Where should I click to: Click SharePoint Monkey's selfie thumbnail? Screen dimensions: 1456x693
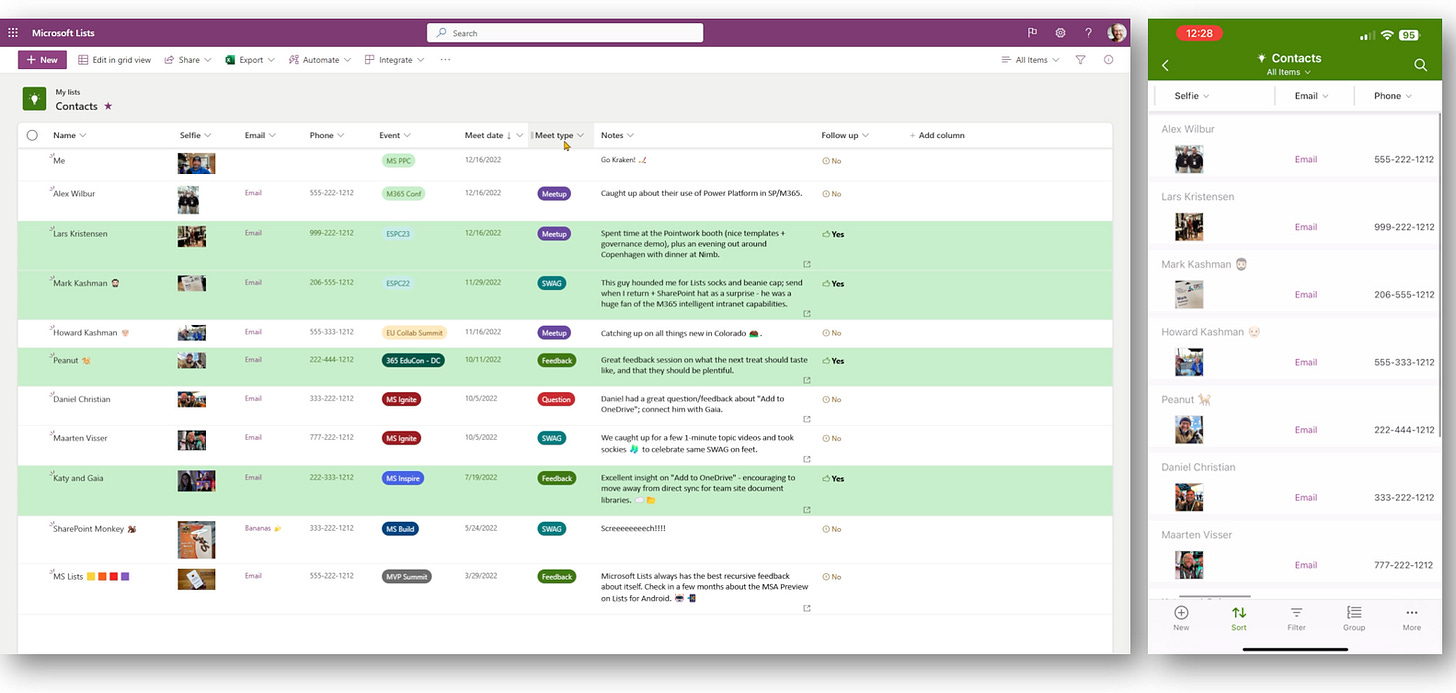196,539
